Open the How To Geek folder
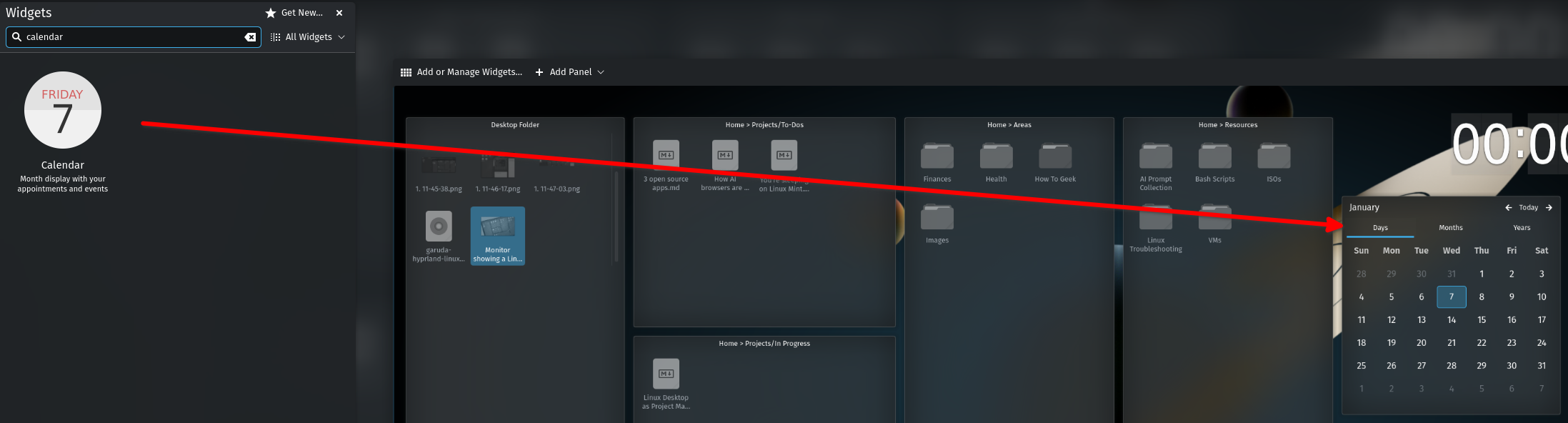 click(1055, 163)
